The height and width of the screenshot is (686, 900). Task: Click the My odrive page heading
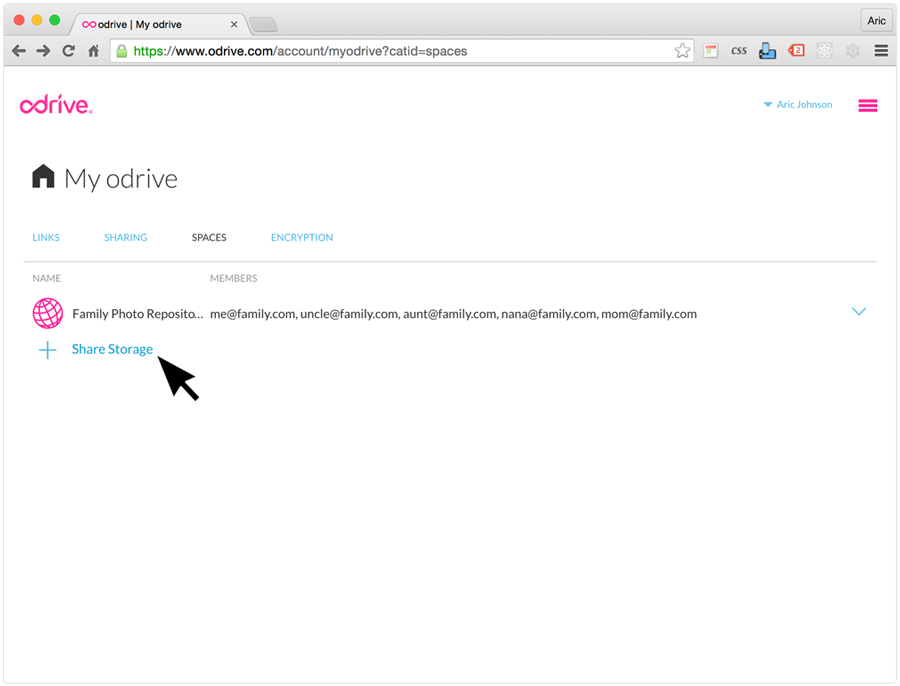121,179
